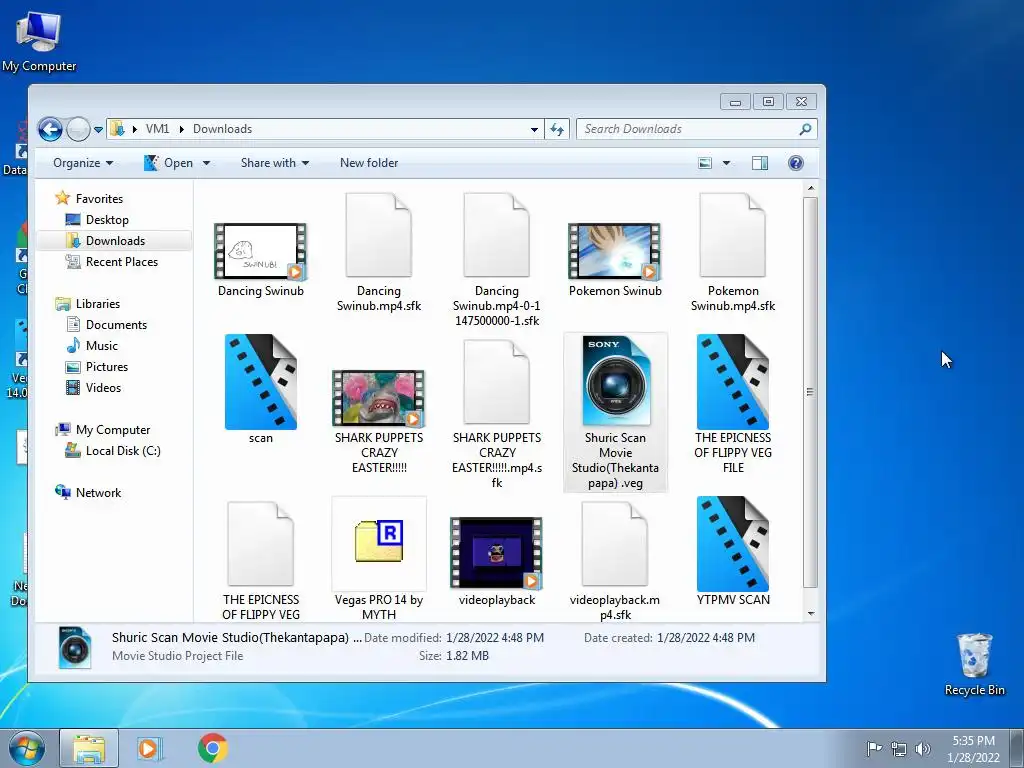The width and height of the screenshot is (1024, 768).
Task: Open Recent Places in Favorites
Action: click(x=121, y=261)
